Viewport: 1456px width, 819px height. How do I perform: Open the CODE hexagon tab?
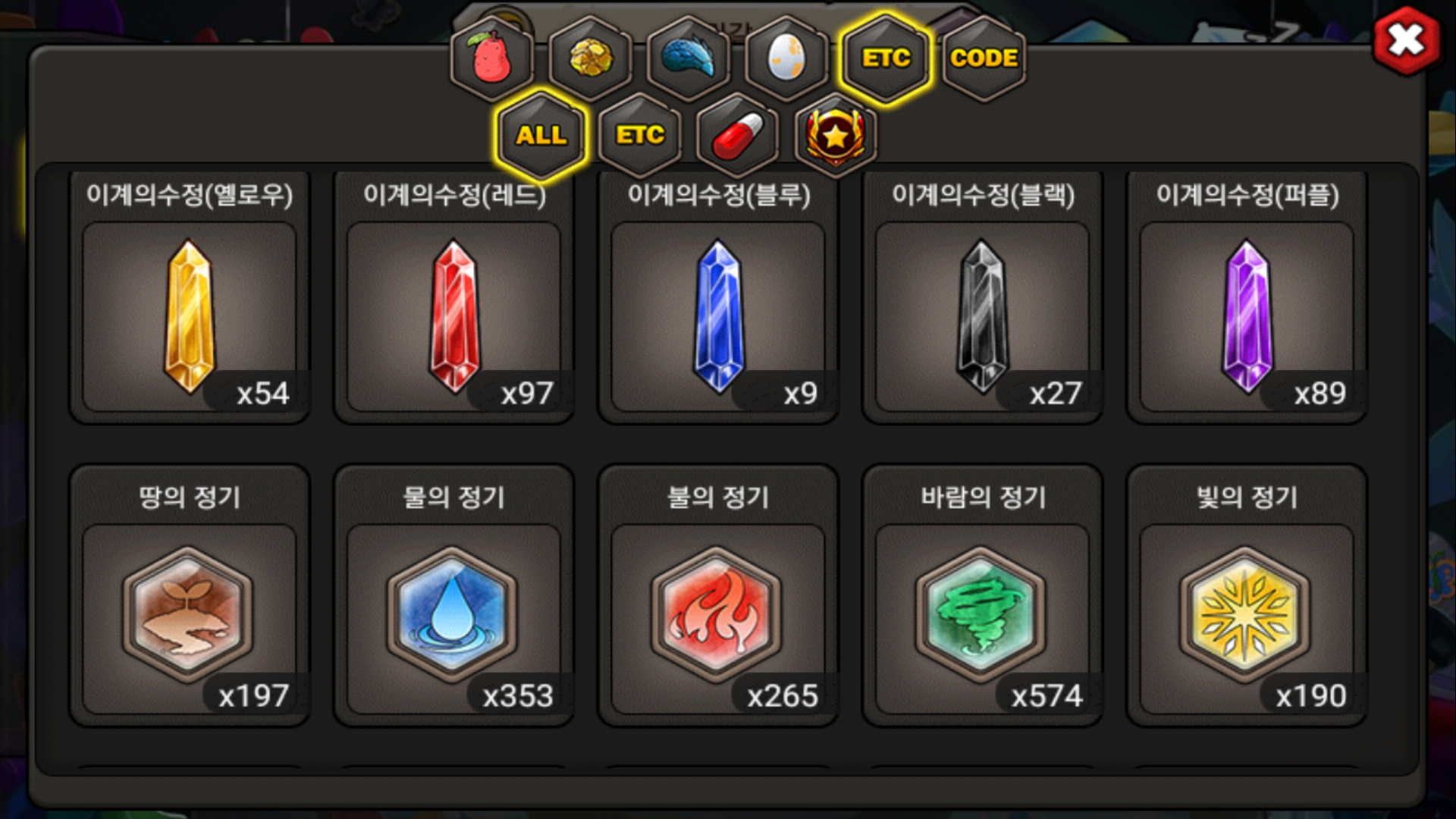(984, 58)
